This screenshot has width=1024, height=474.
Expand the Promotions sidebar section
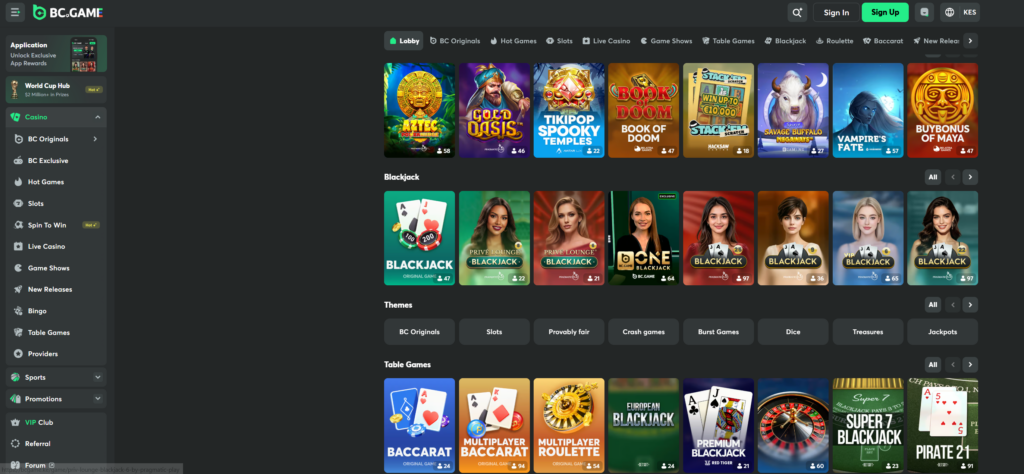pos(97,399)
